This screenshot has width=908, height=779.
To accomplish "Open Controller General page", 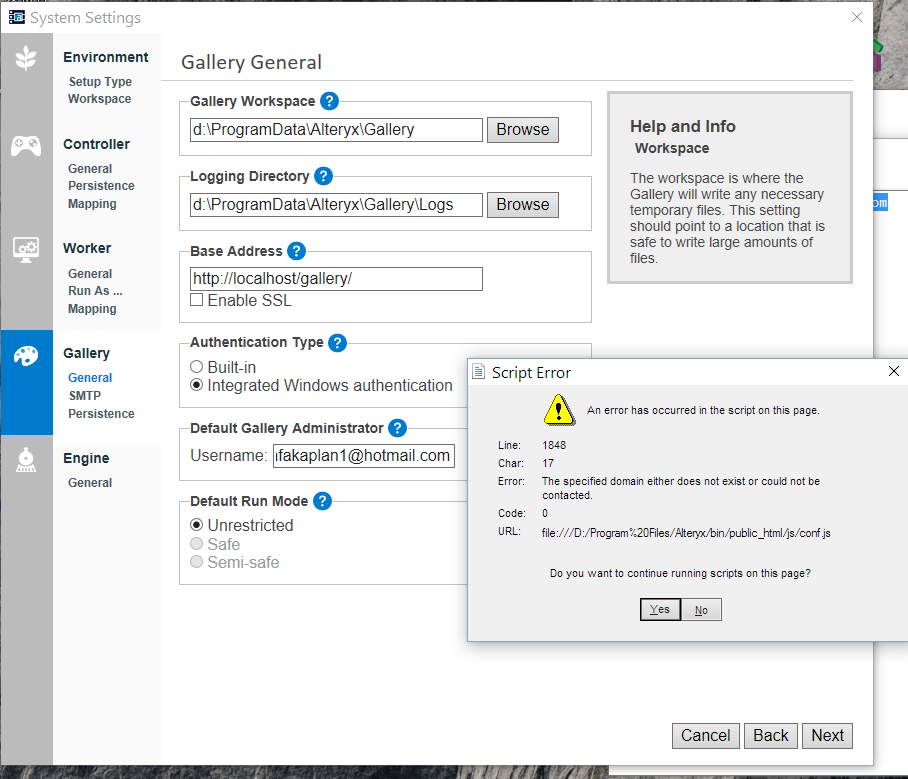I will tap(90, 169).
